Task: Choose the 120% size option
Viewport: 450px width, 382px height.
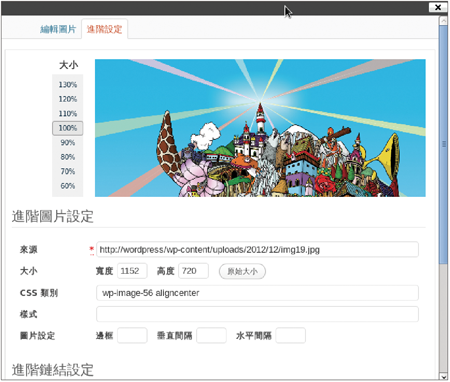Action: click(68, 99)
